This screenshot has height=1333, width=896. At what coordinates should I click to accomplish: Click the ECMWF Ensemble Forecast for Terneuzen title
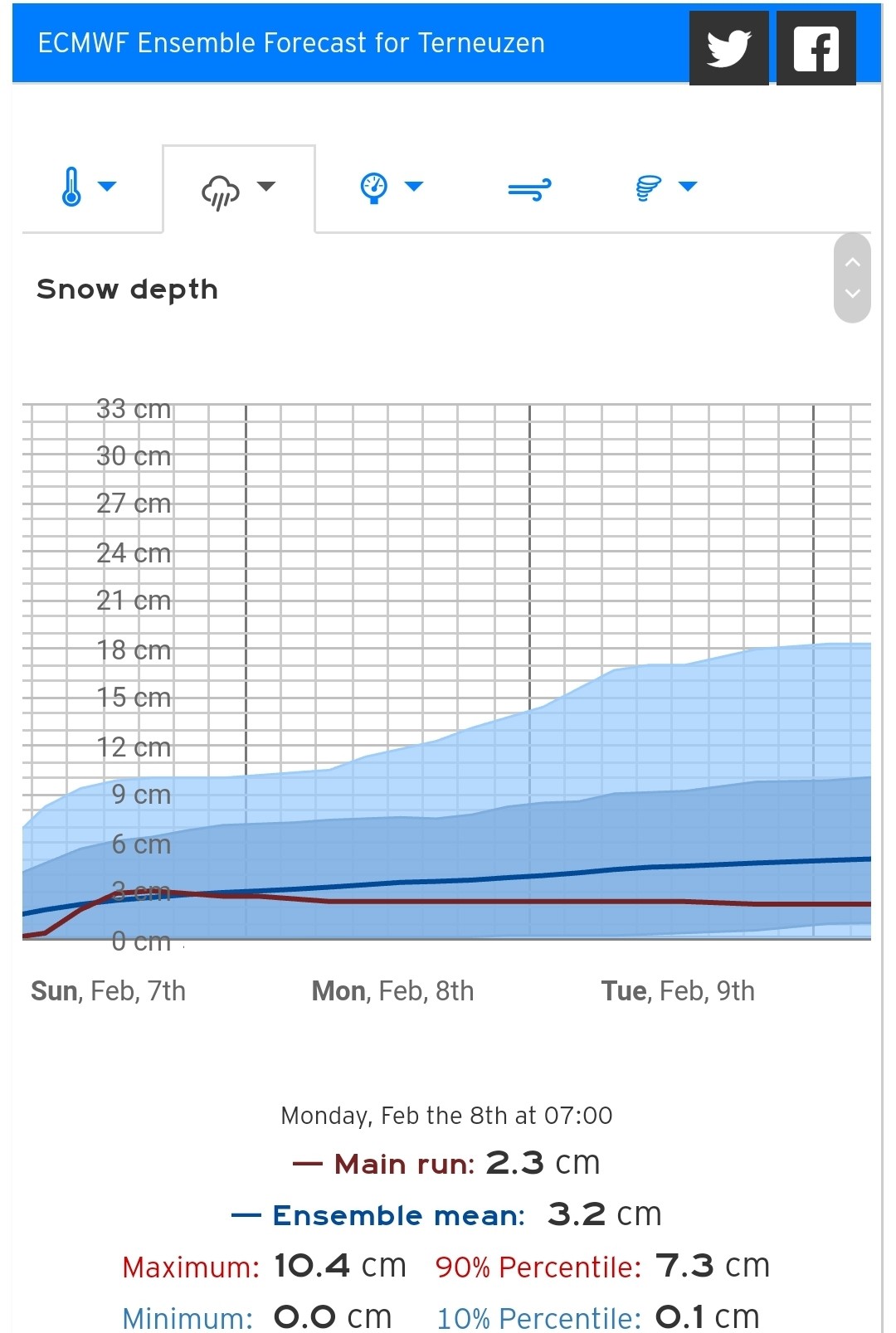click(x=291, y=43)
